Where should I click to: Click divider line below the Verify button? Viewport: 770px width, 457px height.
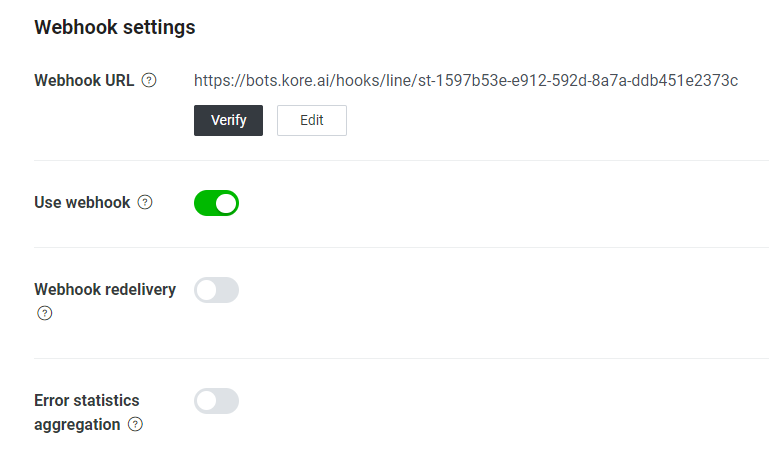click(400, 160)
